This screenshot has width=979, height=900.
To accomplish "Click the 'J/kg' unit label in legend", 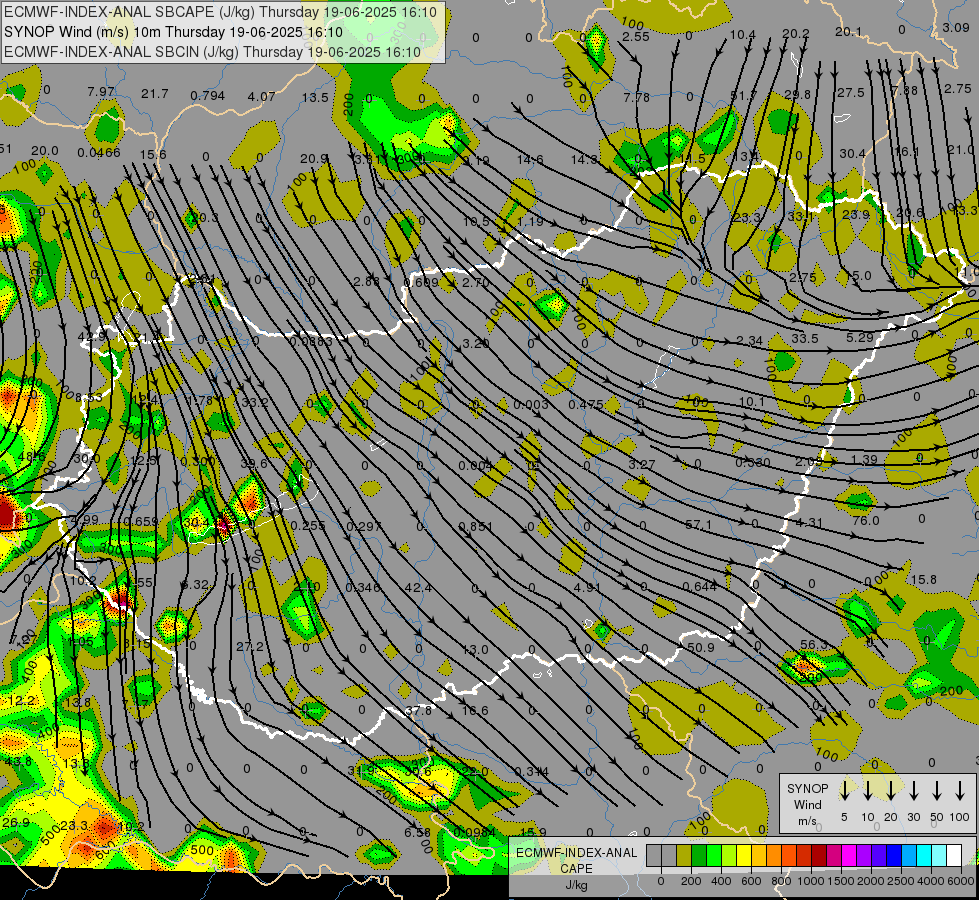I will [x=576, y=884].
